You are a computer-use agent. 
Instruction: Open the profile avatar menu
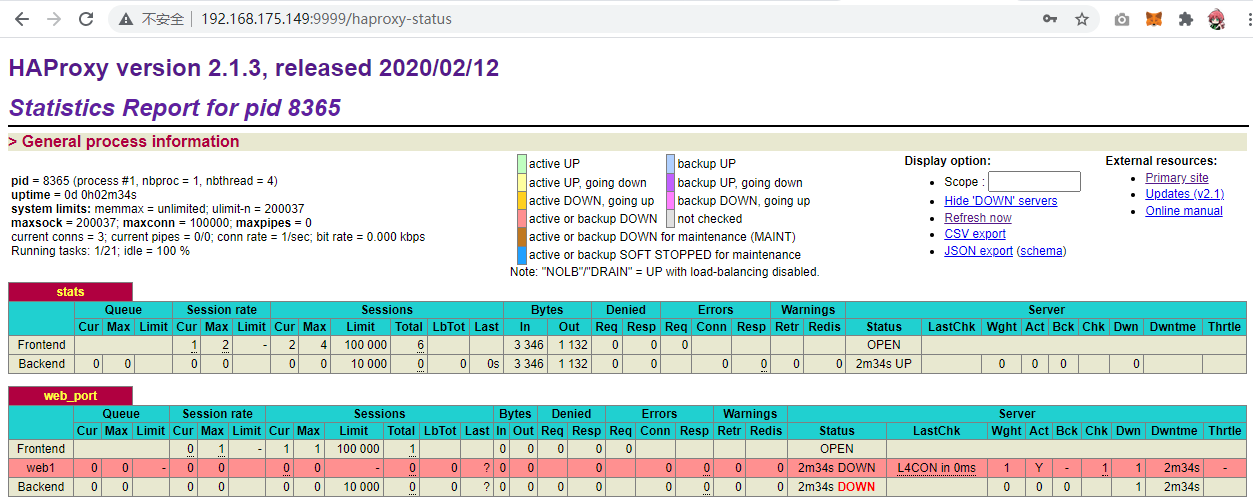pos(1217,19)
